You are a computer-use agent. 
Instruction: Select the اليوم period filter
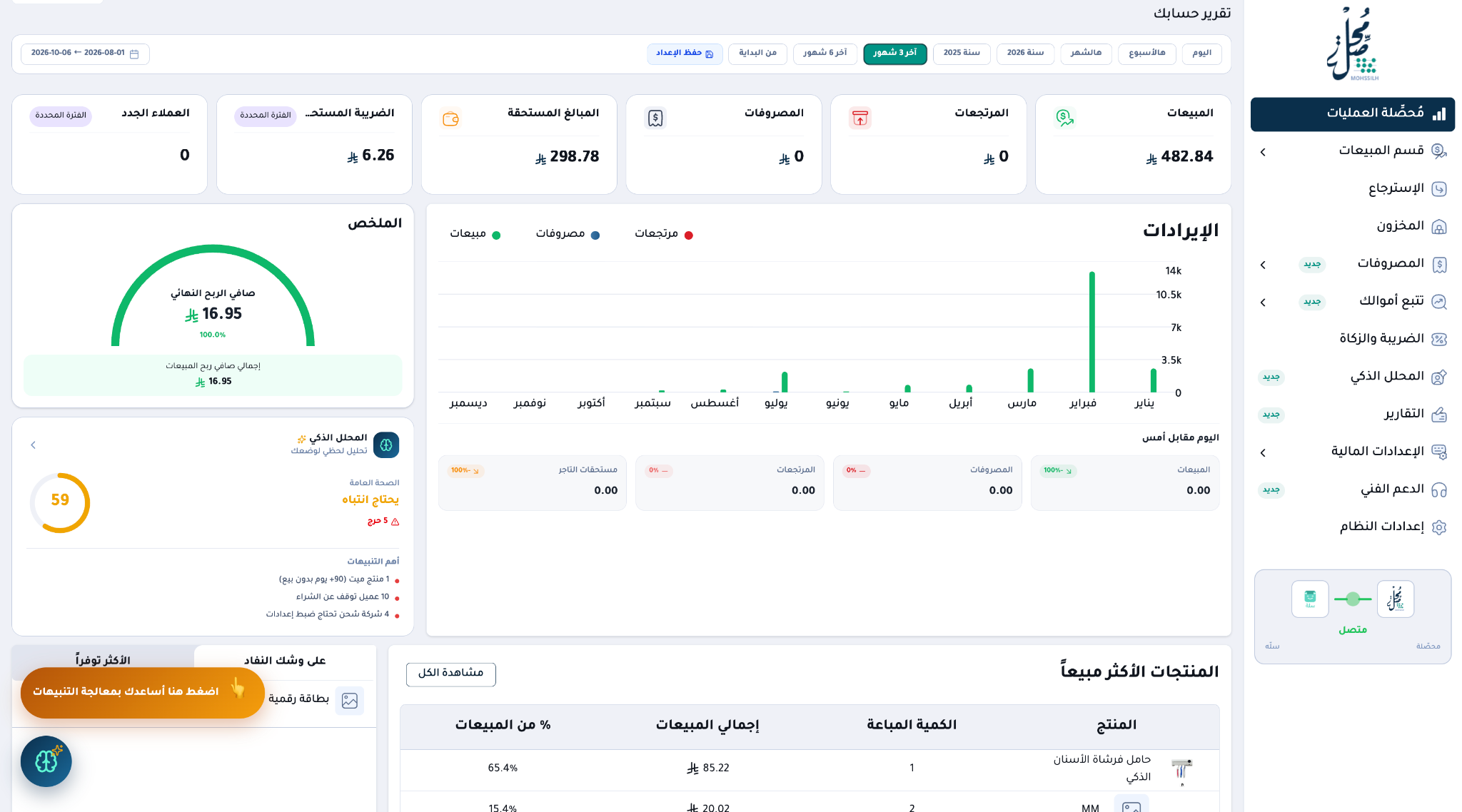pyautogui.click(x=1202, y=54)
